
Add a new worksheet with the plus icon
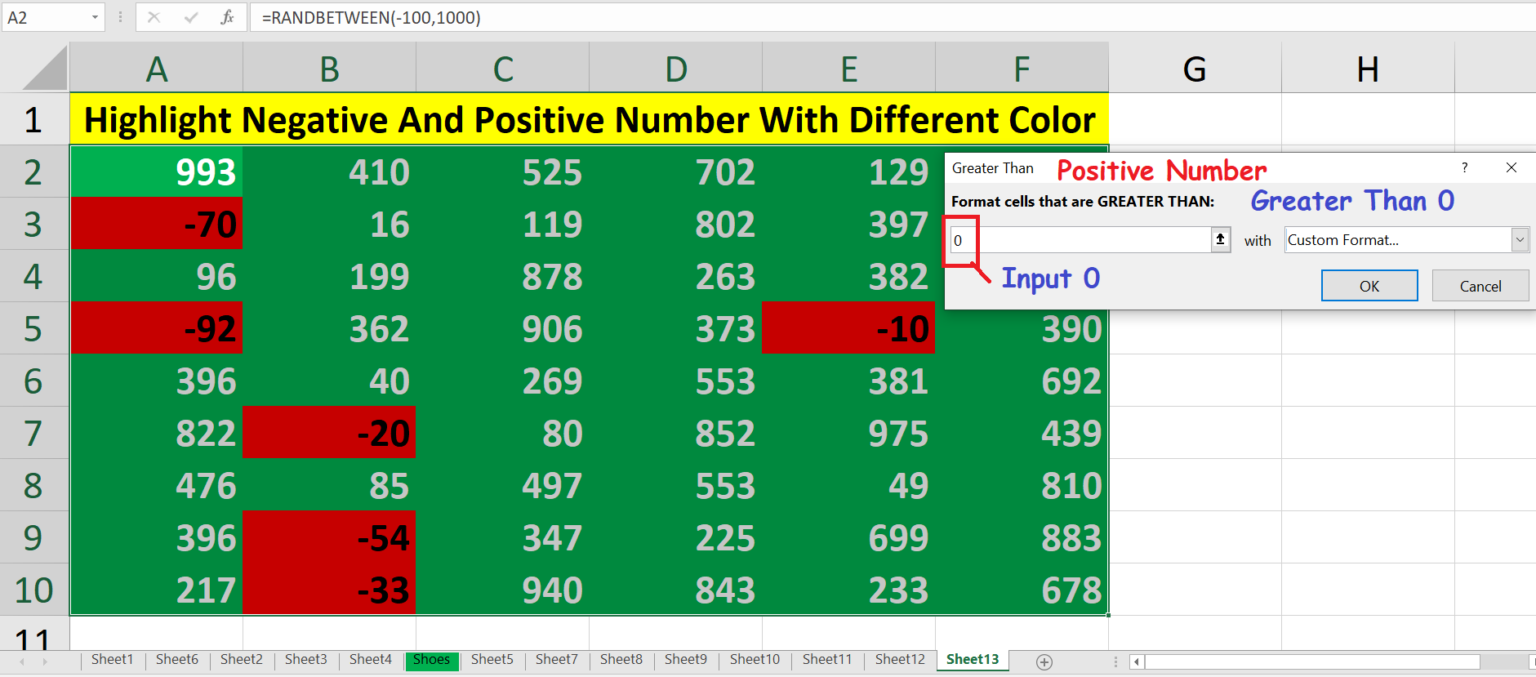pos(1044,660)
